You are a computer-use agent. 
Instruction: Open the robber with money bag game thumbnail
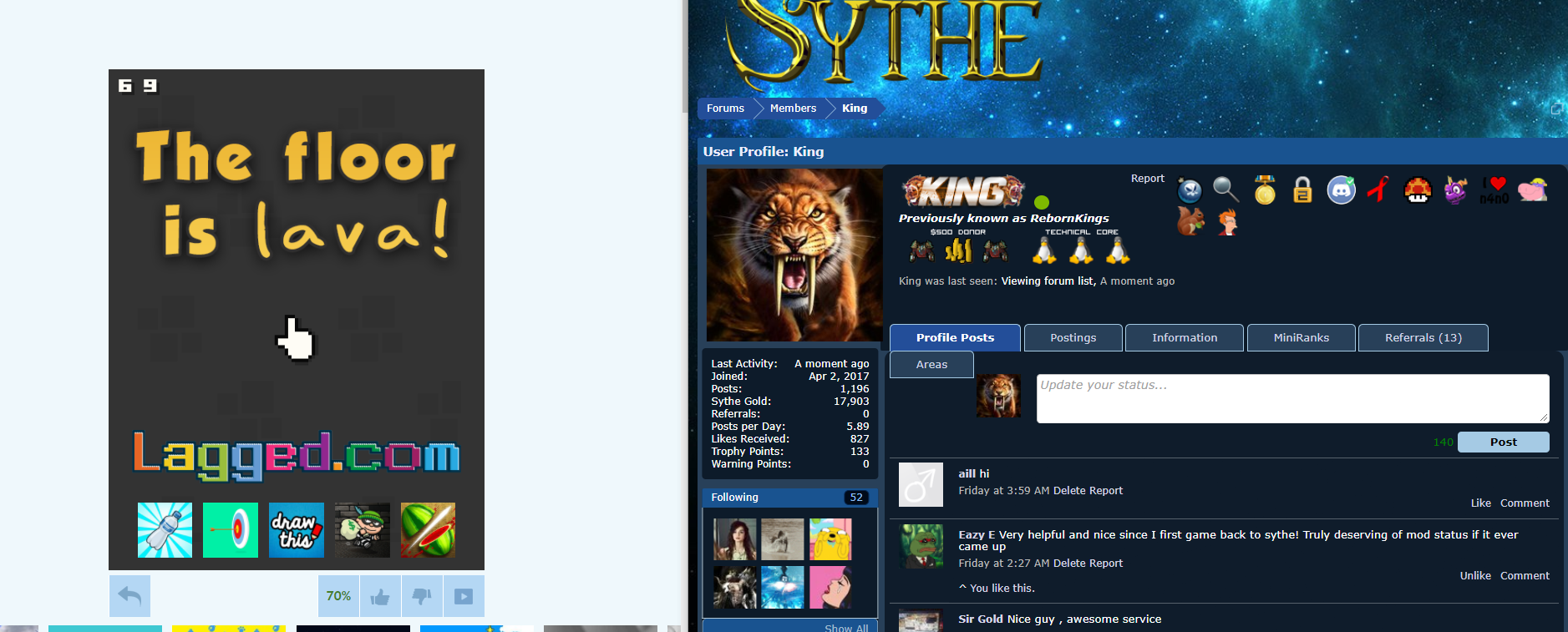point(363,530)
